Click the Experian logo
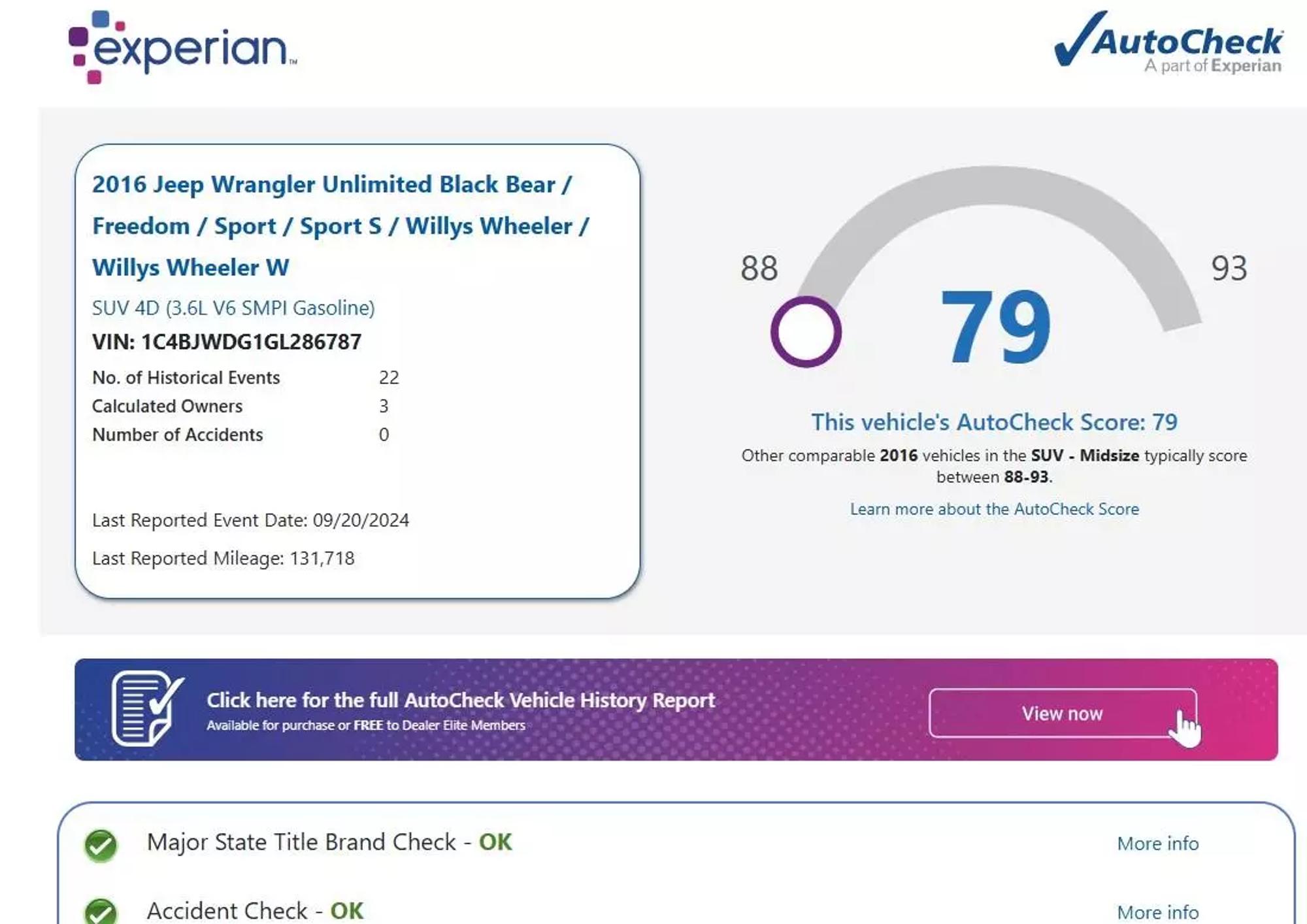This screenshot has height=924, width=1307. pos(183,47)
